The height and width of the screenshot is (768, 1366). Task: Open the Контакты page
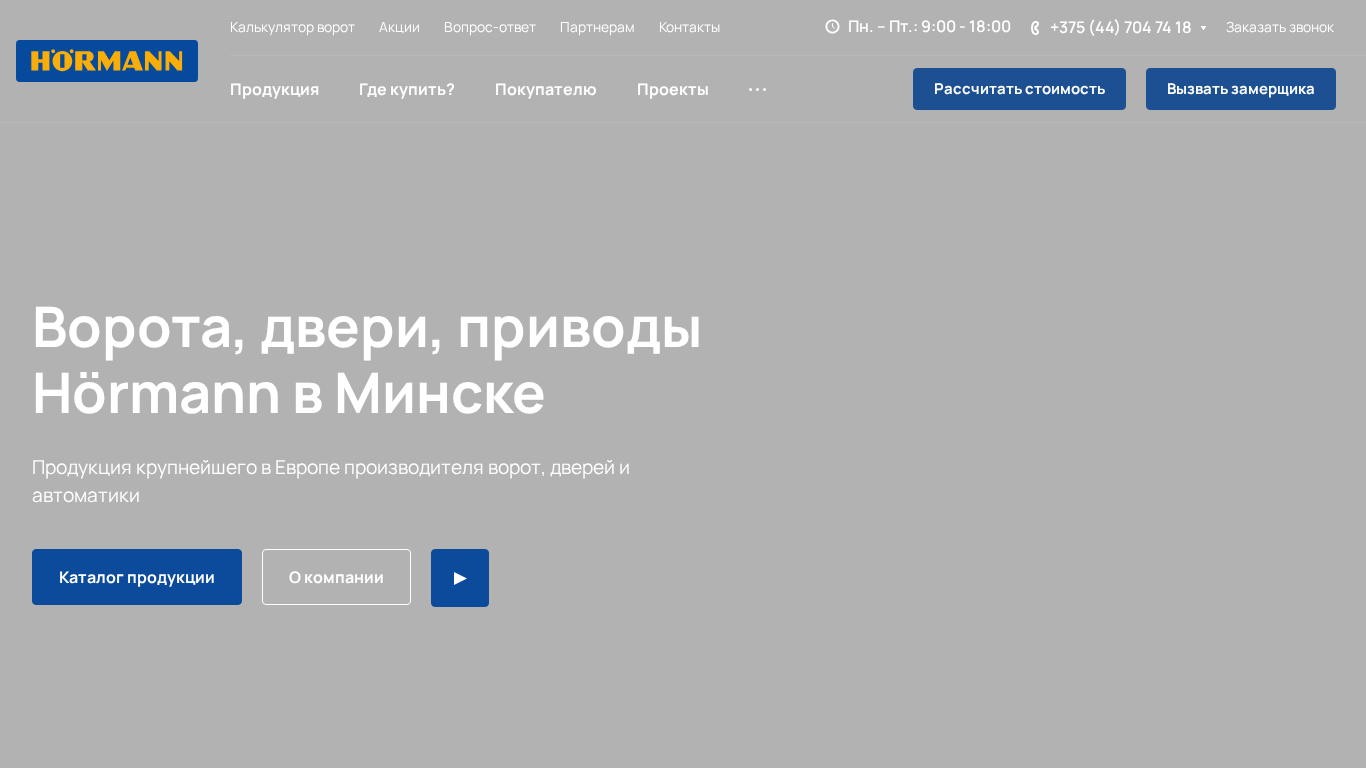689,27
